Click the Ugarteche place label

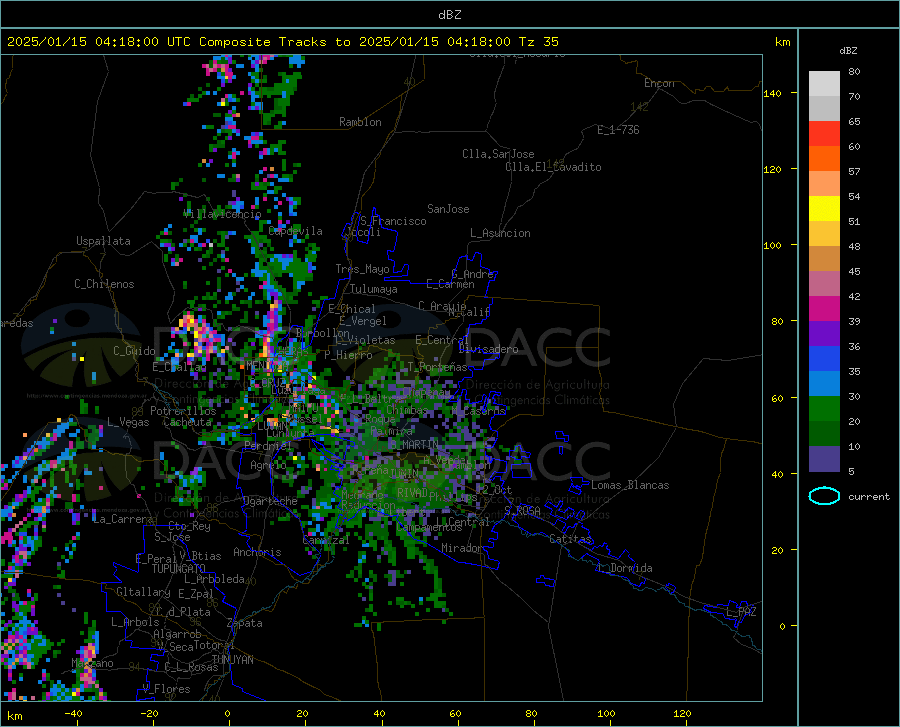[270, 501]
